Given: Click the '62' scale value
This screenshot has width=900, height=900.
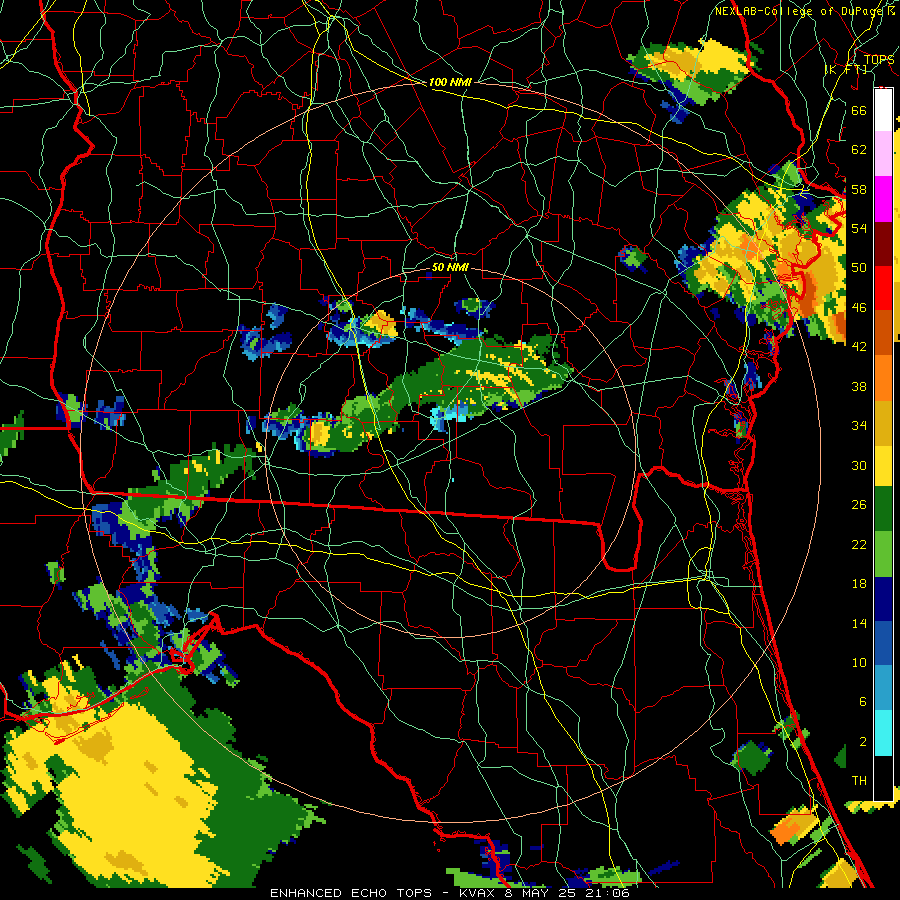Looking at the screenshot, I should coord(859,150).
